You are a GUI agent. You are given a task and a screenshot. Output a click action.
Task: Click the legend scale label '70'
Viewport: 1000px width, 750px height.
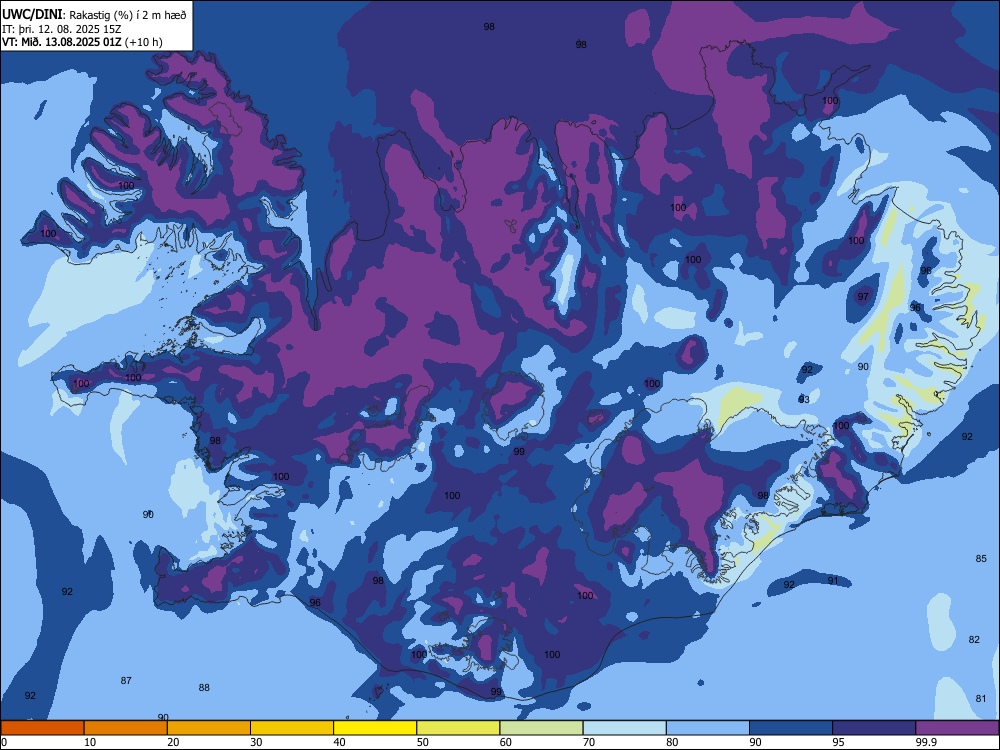click(589, 742)
